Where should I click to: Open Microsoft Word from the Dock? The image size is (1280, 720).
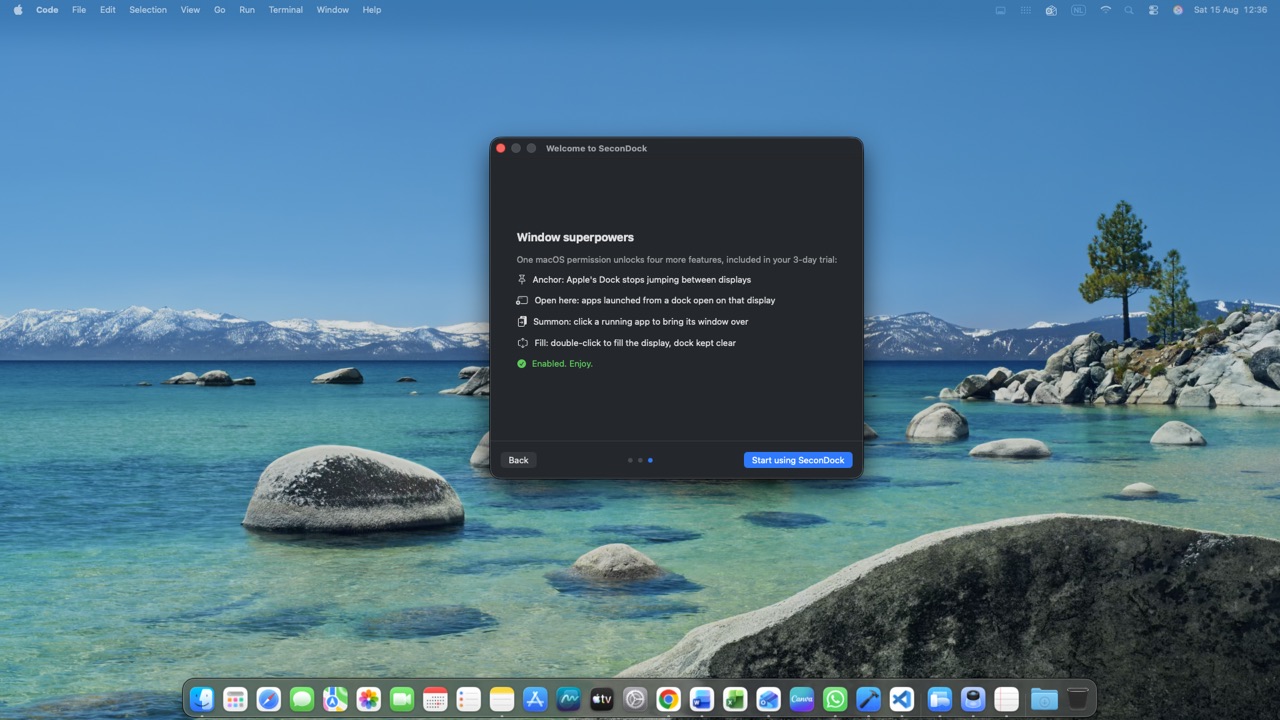[x=702, y=699]
